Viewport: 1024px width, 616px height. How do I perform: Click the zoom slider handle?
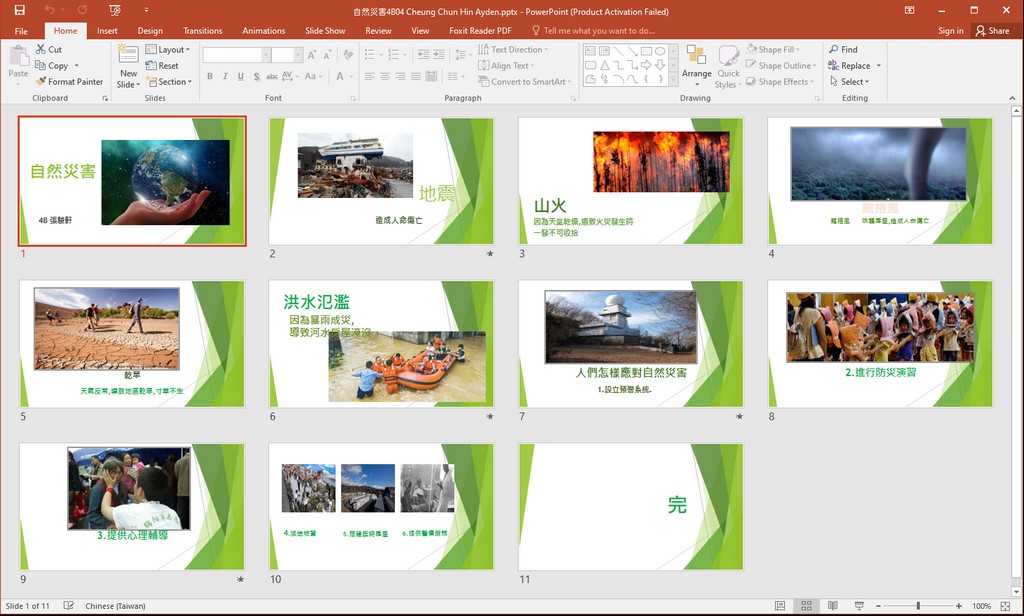pyautogui.click(x=918, y=606)
